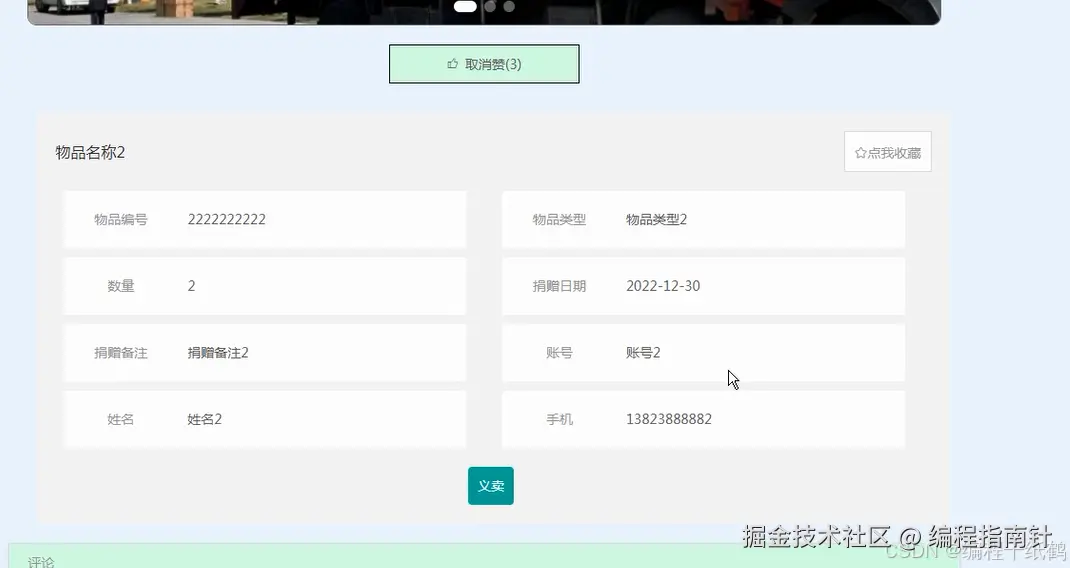Click the item number value 2222222222
This screenshot has height=568, width=1070.
click(227, 219)
